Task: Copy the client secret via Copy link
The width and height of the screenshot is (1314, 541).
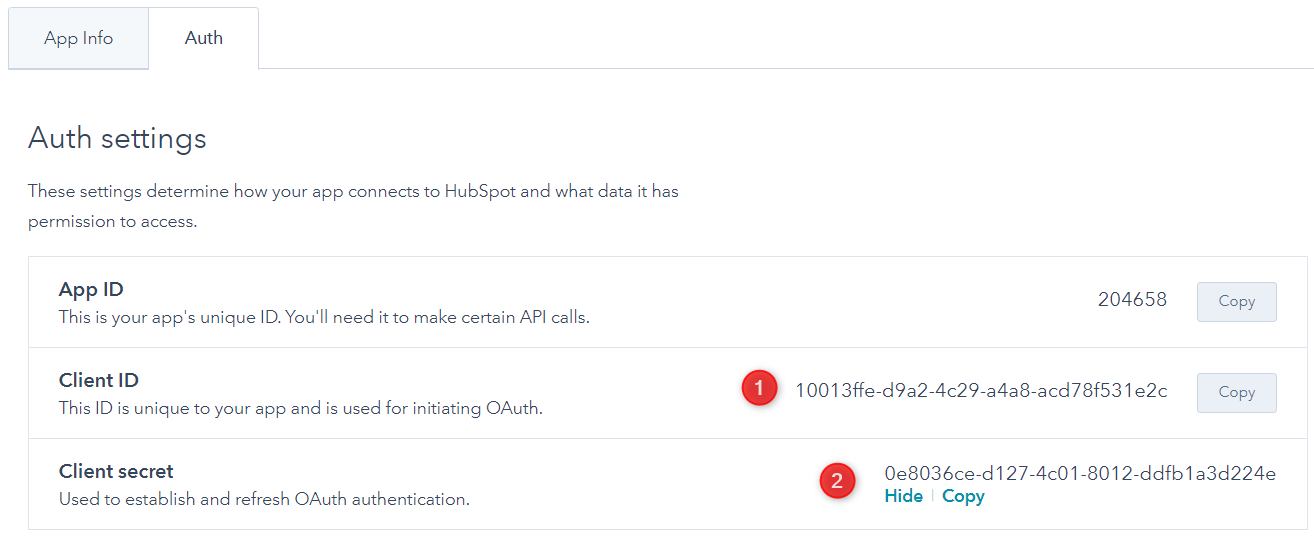Action: click(x=963, y=496)
